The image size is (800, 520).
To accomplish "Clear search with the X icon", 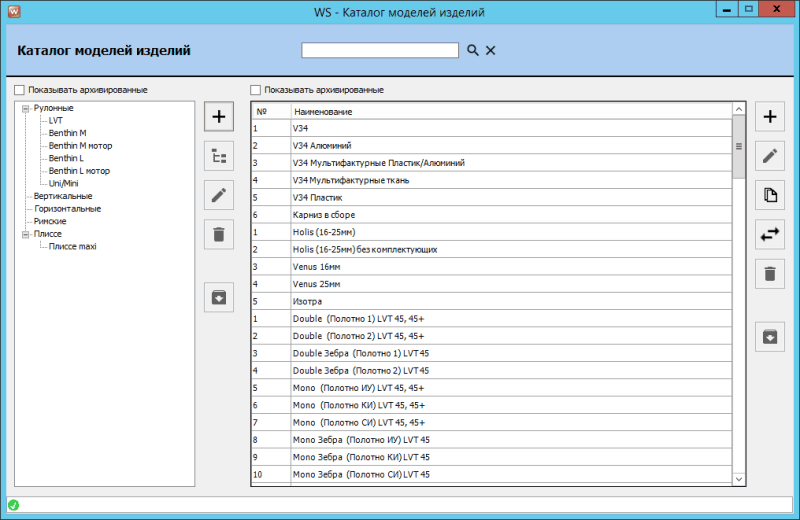I will [x=491, y=50].
